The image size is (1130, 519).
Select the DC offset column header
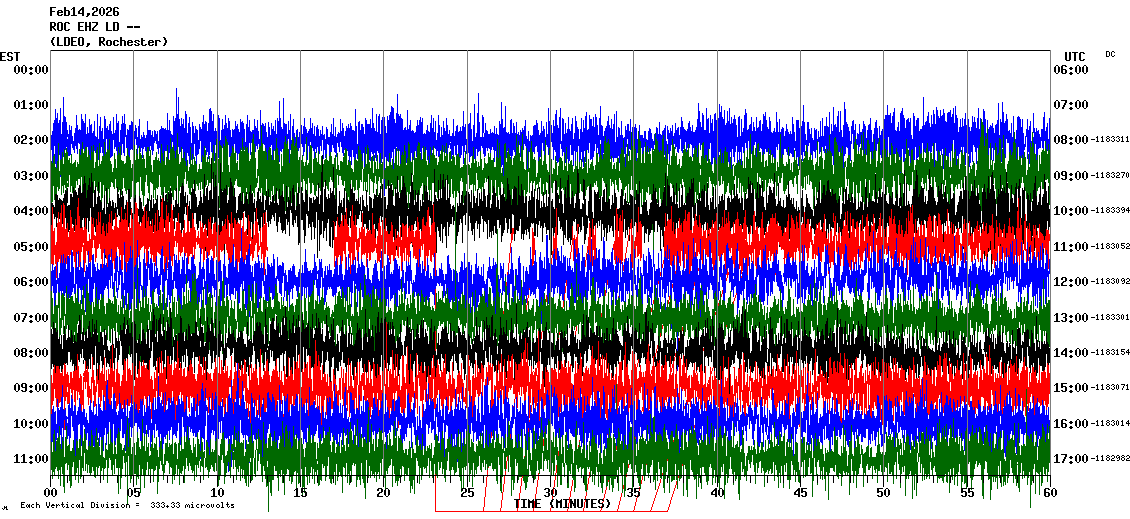coord(1110,54)
